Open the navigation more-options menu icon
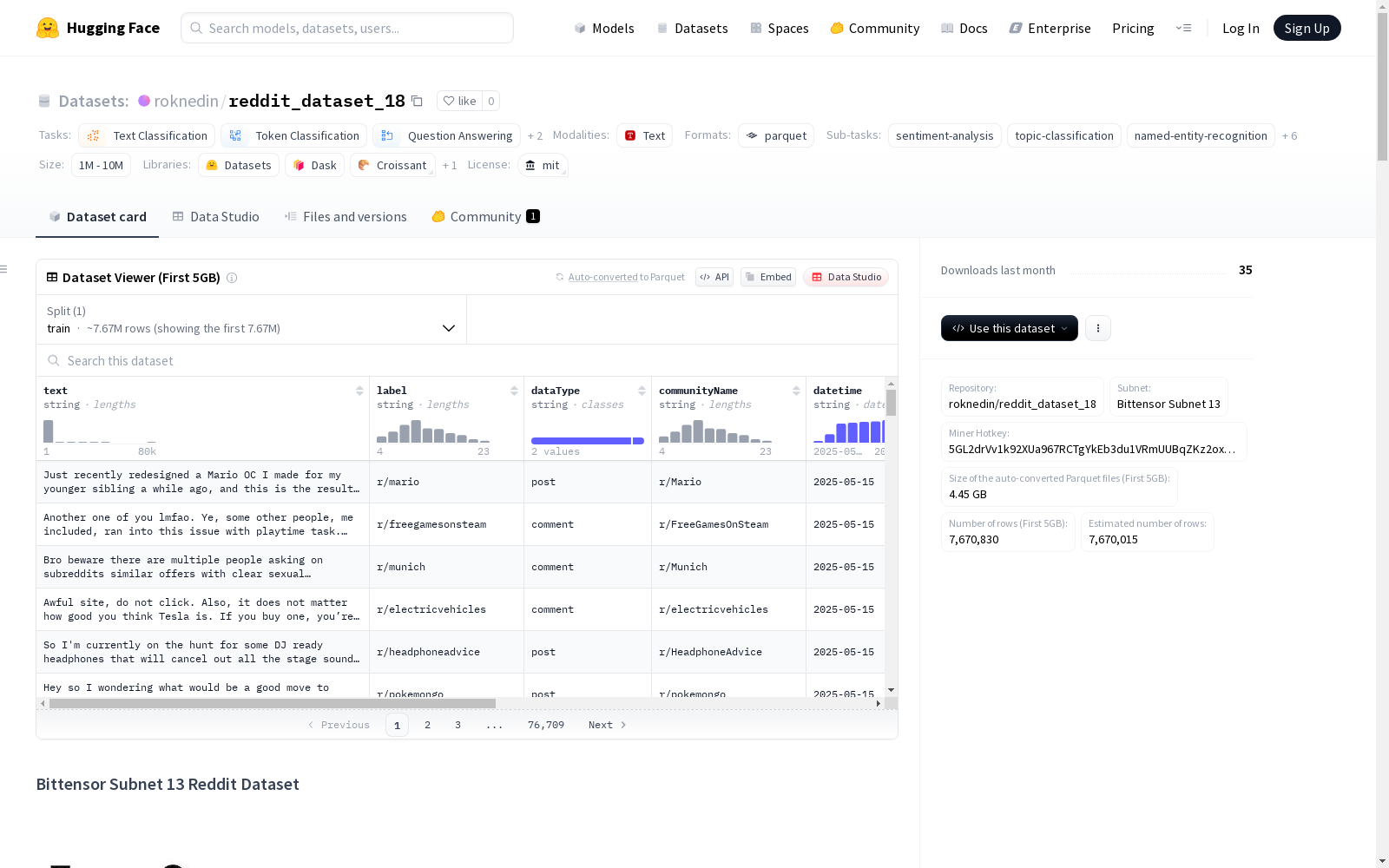The height and width of the screenshot is (868, 1389). pos(1183,28)
